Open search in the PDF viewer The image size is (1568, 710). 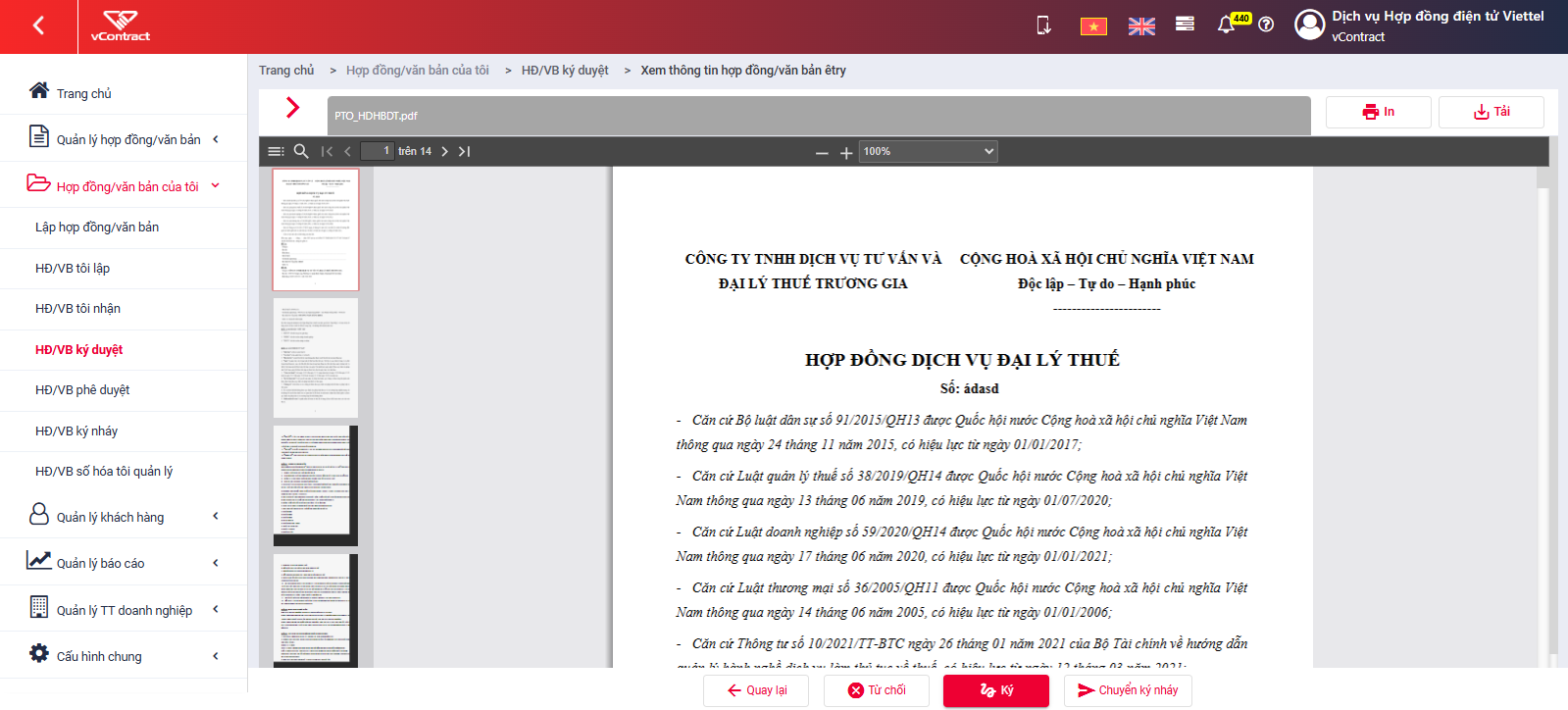301,151
